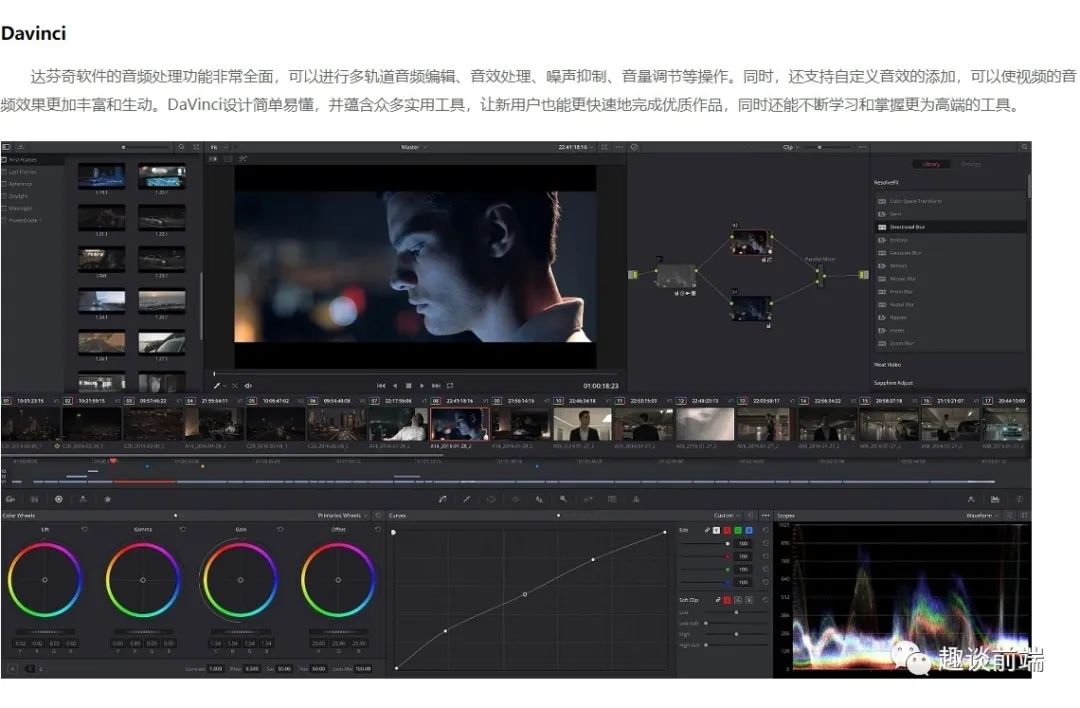Open the Blur palette icon
Image resolution: width=1080 pixels, height=708 pixels.
click(539, 499)
